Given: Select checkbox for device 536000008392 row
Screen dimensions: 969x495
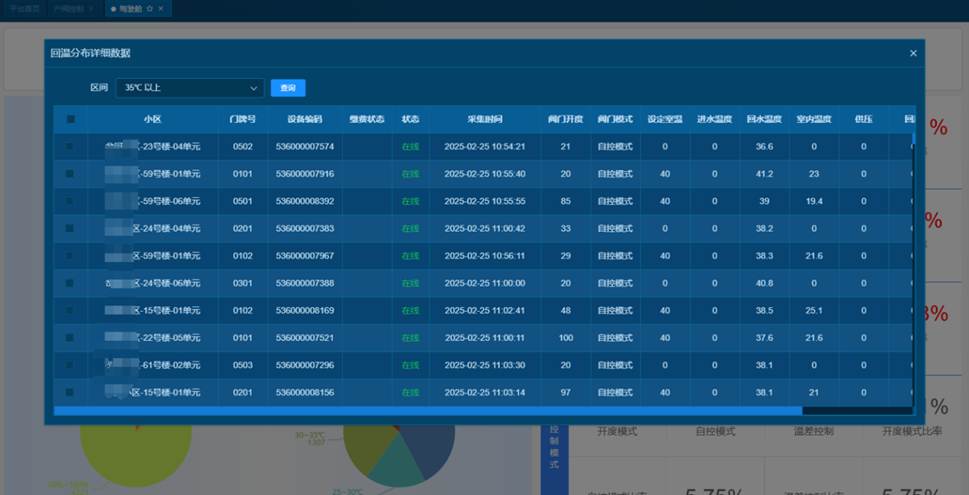Looking at the screenshot, I should tap(70, 201).
